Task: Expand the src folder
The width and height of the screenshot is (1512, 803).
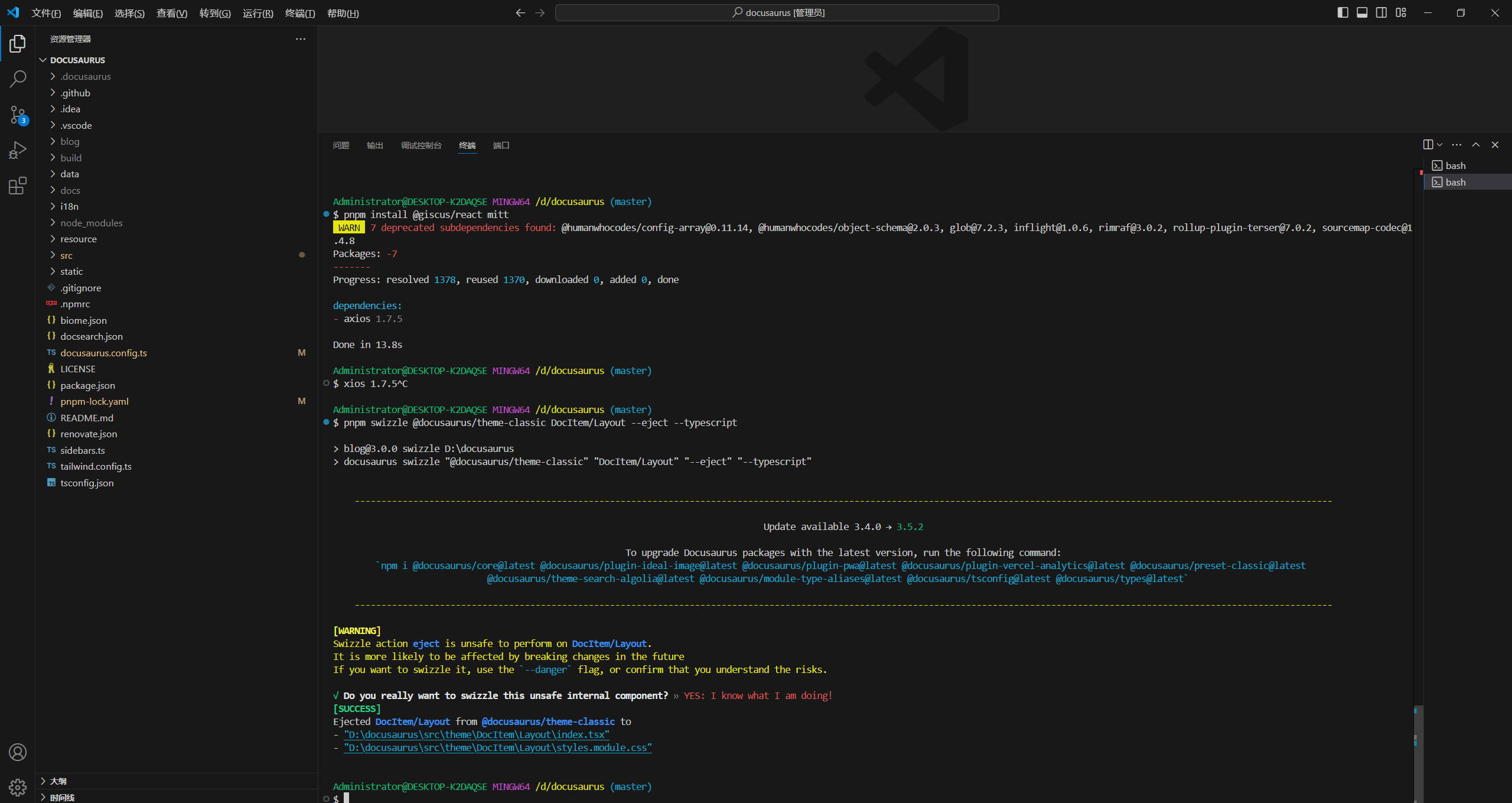Action: click(x=177, y=255)
